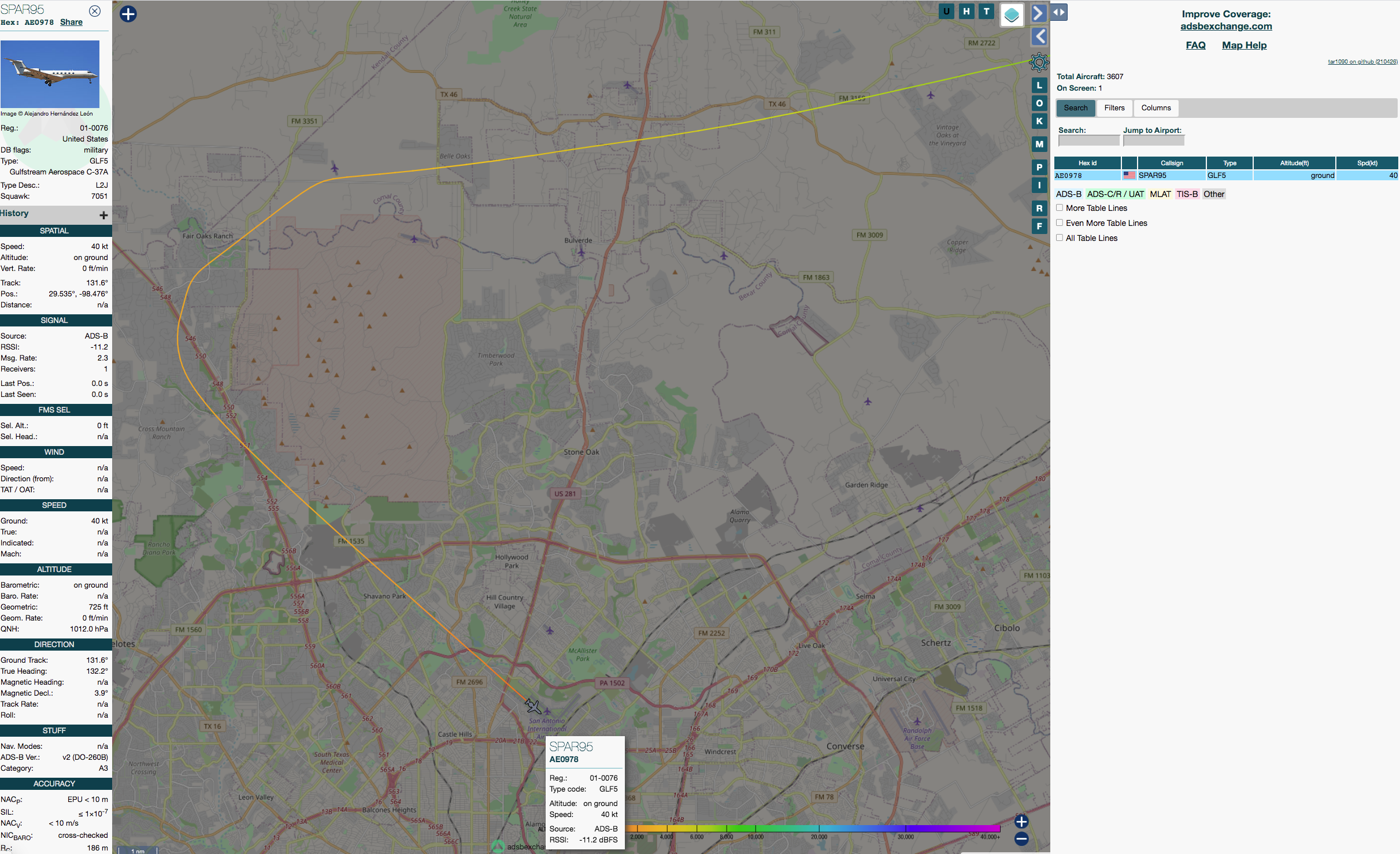Open the Share link
Image resolution: width=1400 pixels, height=854 pixels.
coord(71,22)
